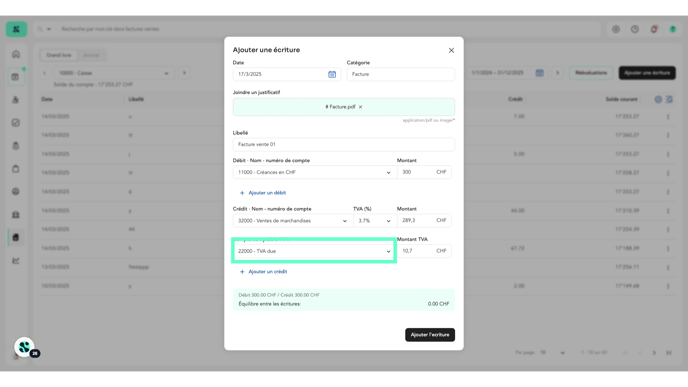Screen dimensions: 688x387
Task: Click the keyword search field in the top bar
Action: pos(329,29)
